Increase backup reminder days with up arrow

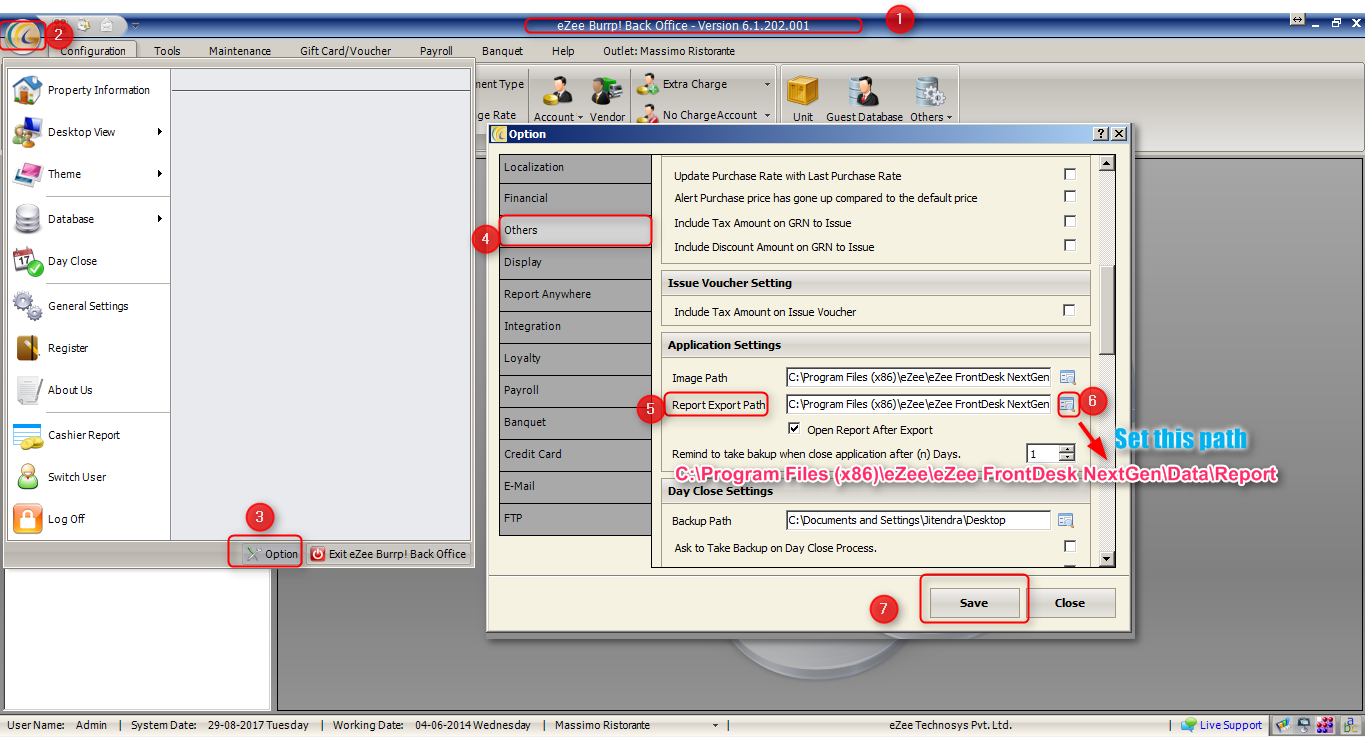tap(1067, 449)
